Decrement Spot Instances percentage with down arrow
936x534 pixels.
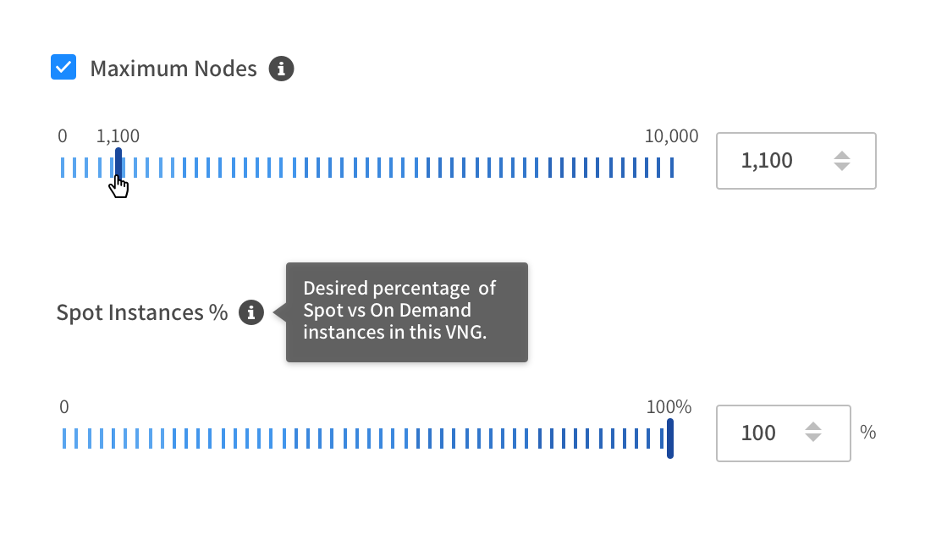coord(814,439)
